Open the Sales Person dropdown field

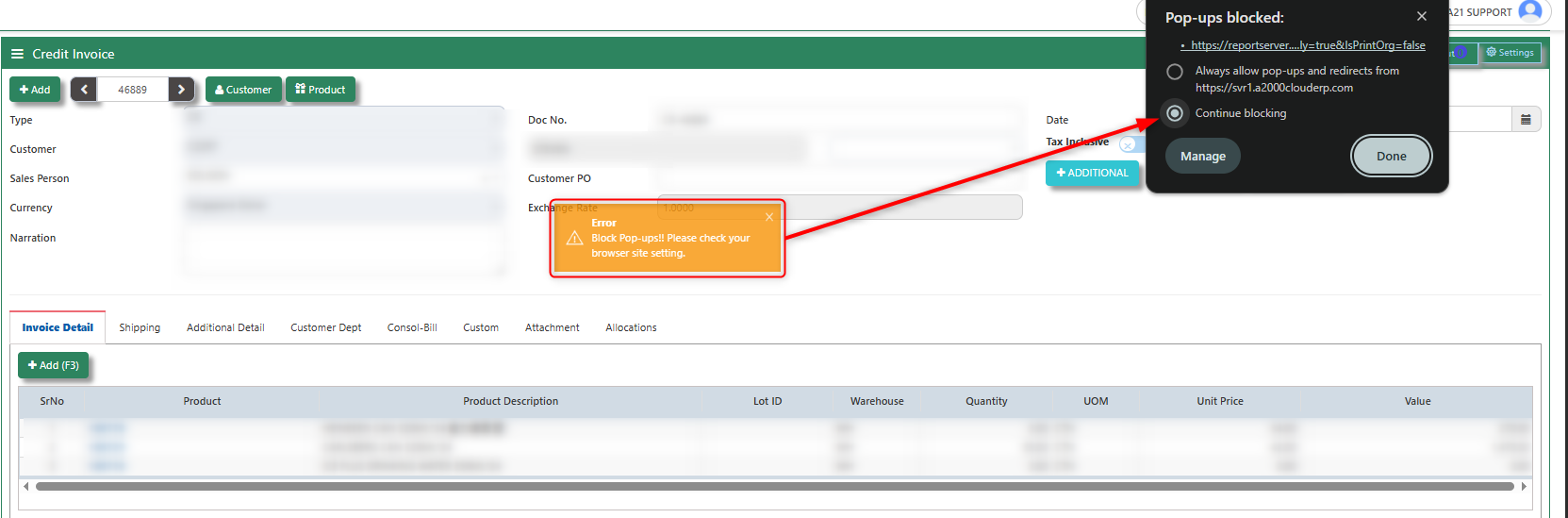point(344,177)
